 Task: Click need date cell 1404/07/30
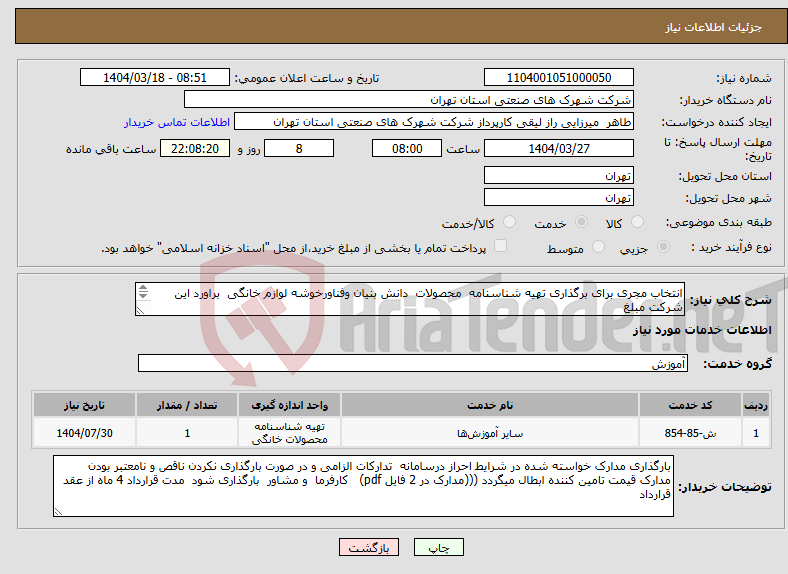84,433
